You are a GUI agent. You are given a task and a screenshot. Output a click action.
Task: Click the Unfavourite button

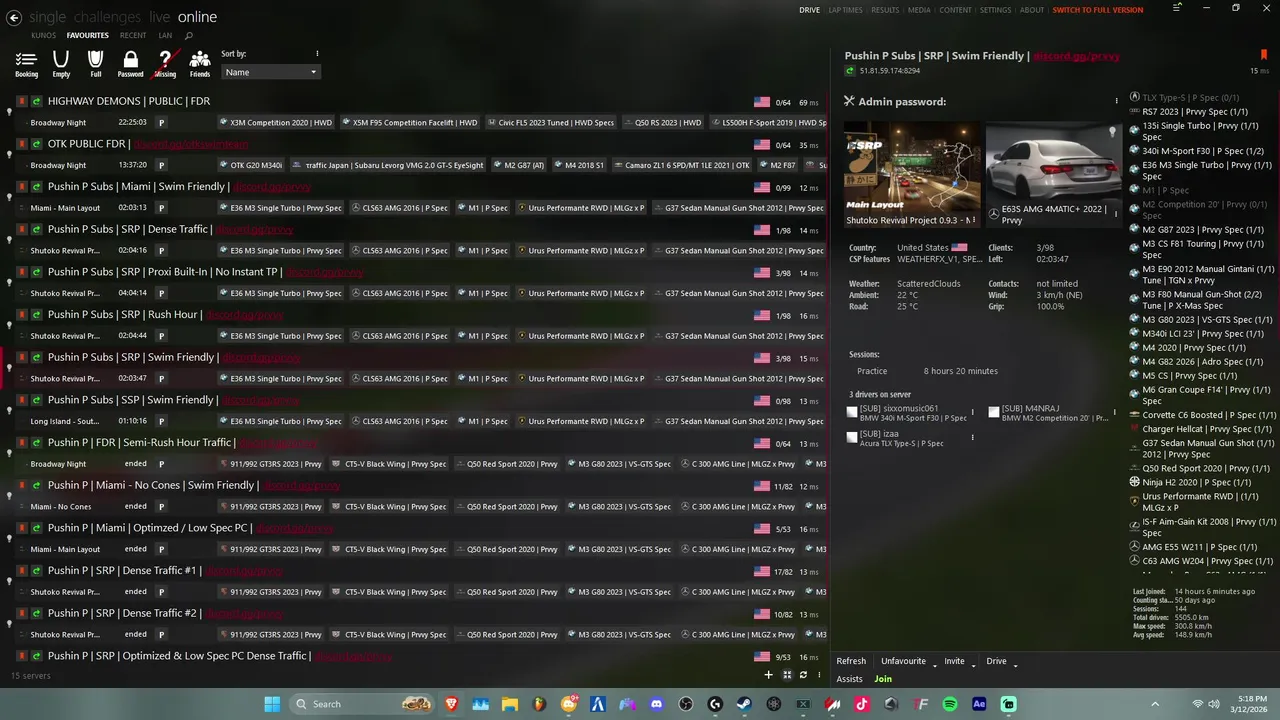pyautogui.click(x=903, y=661)
